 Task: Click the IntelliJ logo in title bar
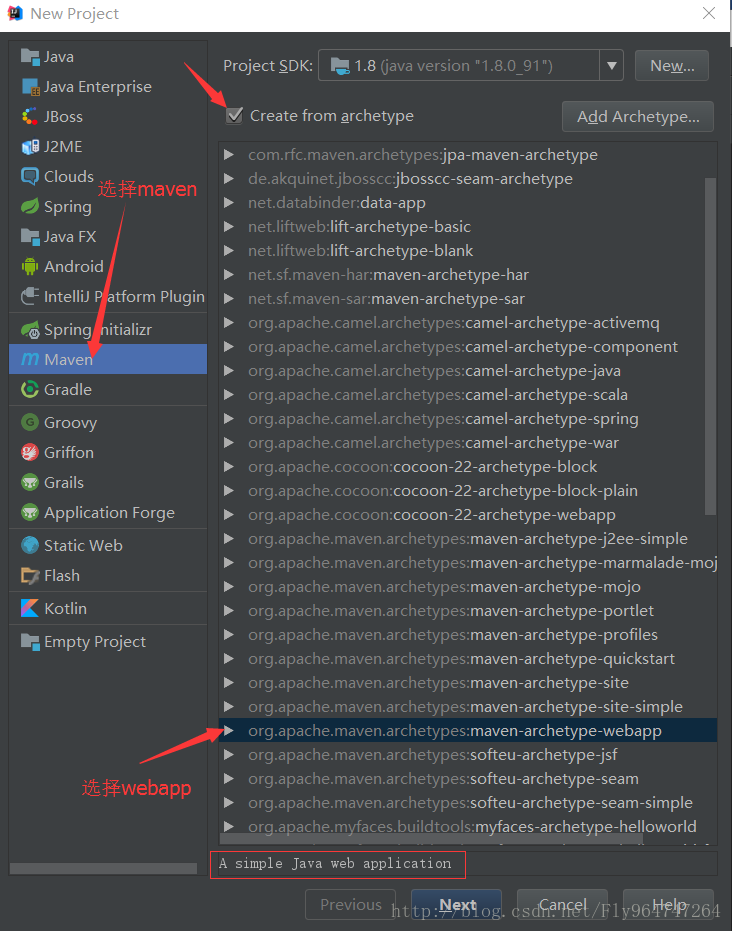point(15,13)
